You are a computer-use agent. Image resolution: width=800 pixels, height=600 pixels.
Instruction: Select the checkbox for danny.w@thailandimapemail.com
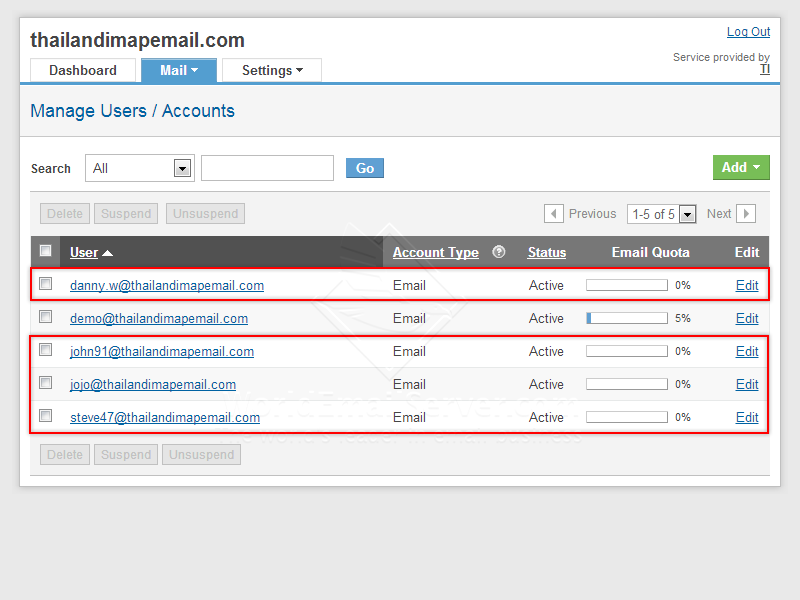point(45,283)
